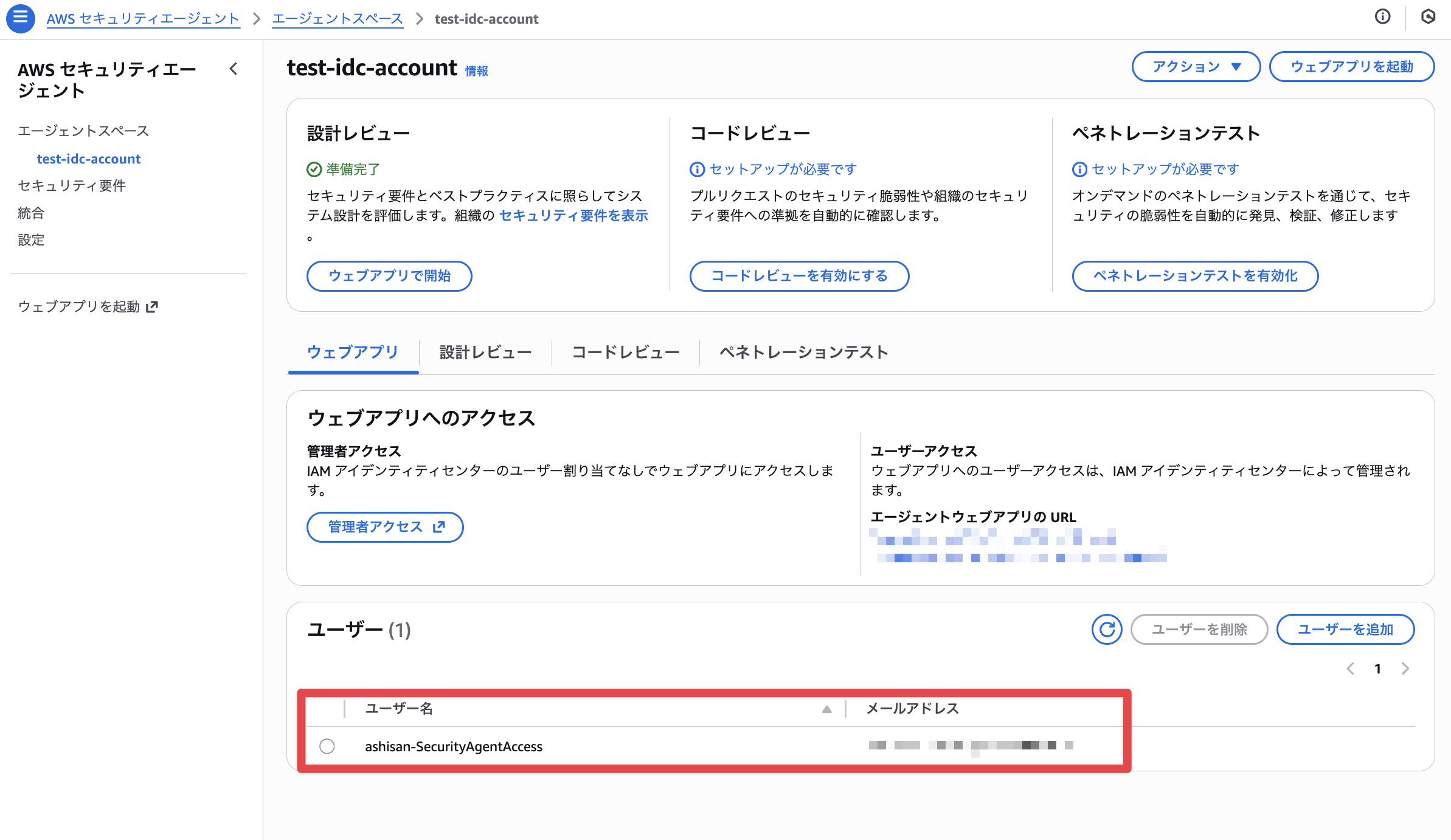Switch to the 設計レビュー tab
The height and width of the screenshot is (840, 1451).
click(485, 353)
